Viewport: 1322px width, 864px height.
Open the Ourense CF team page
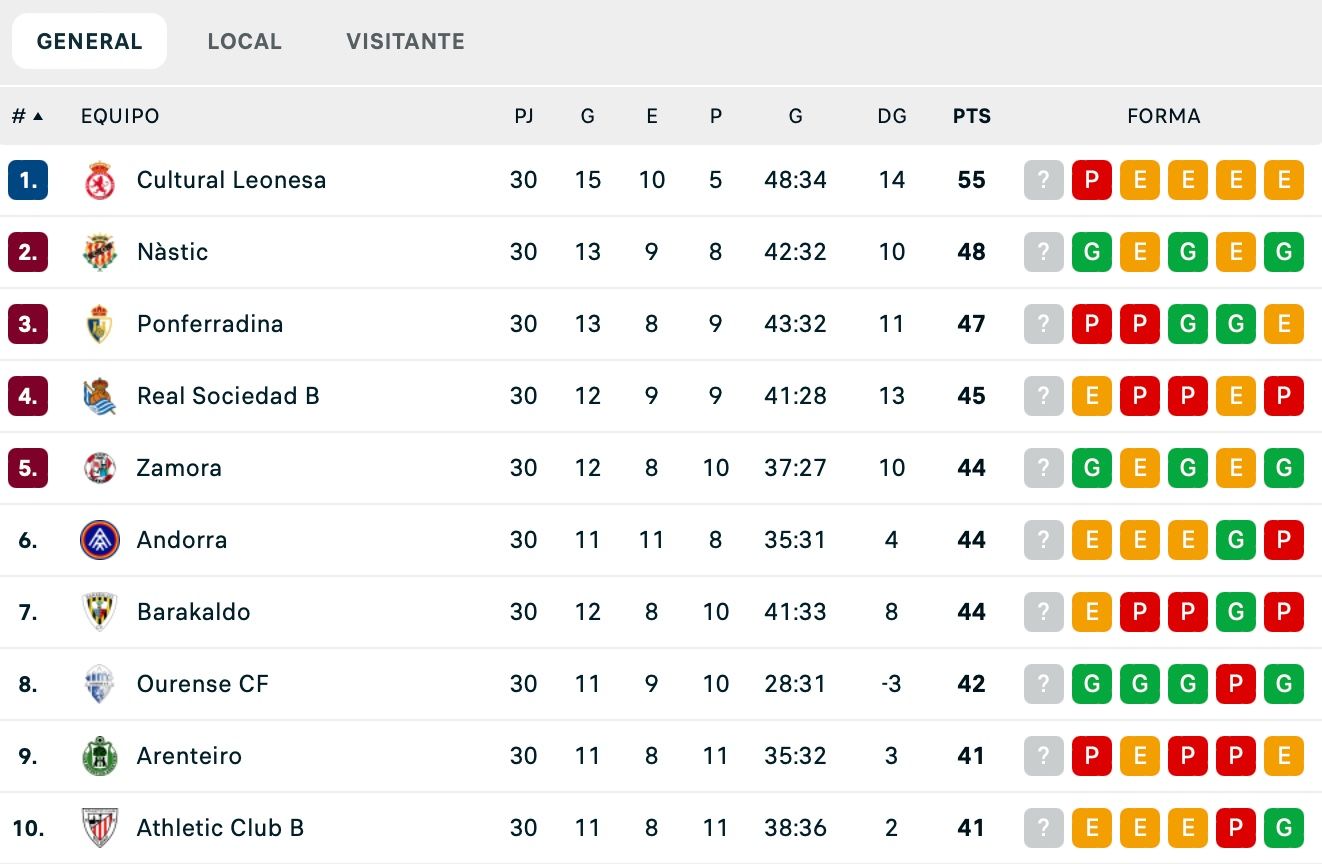coord(203,684)
